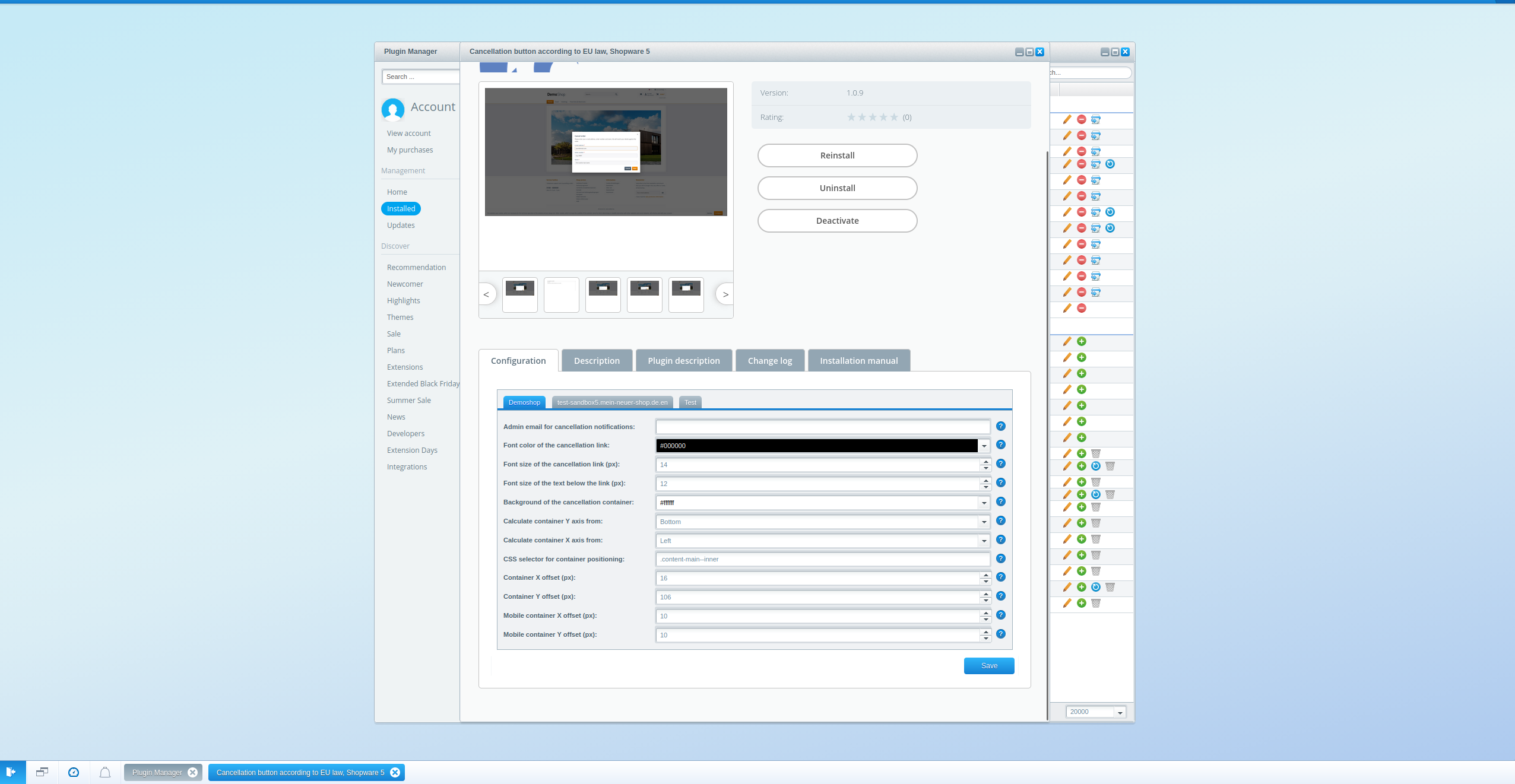Click the Uninstall button
This screenshot has height=784, width=1515.
[837, 188]
